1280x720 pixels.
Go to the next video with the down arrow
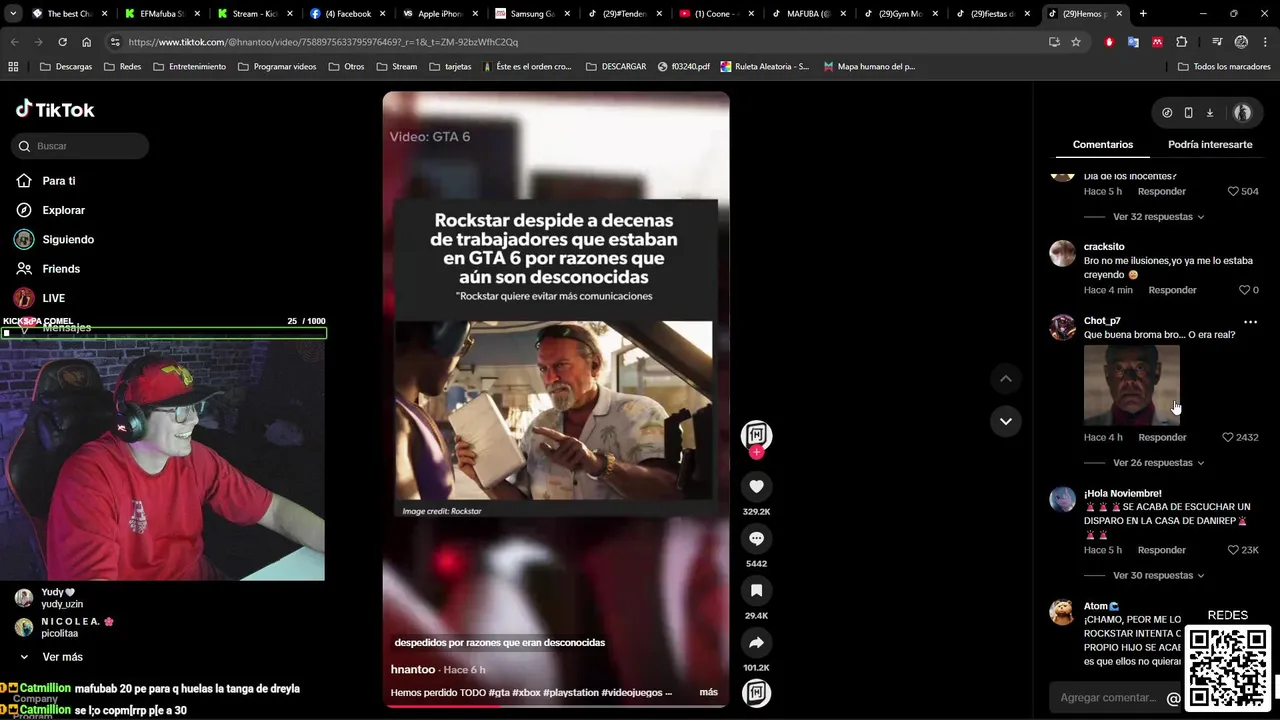coord(1006,421)
